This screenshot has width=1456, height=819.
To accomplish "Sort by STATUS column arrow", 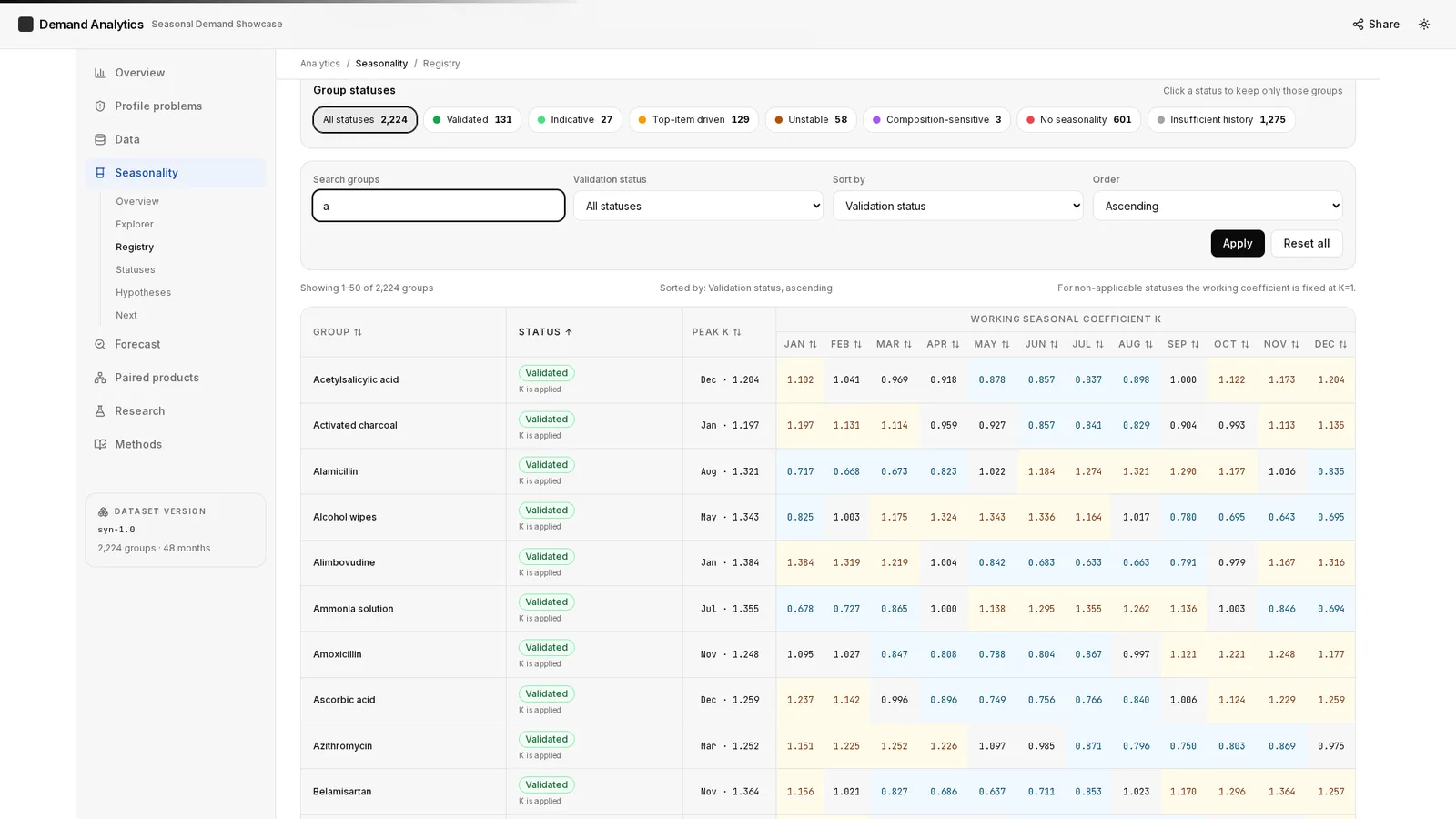I will coord(569,332).
